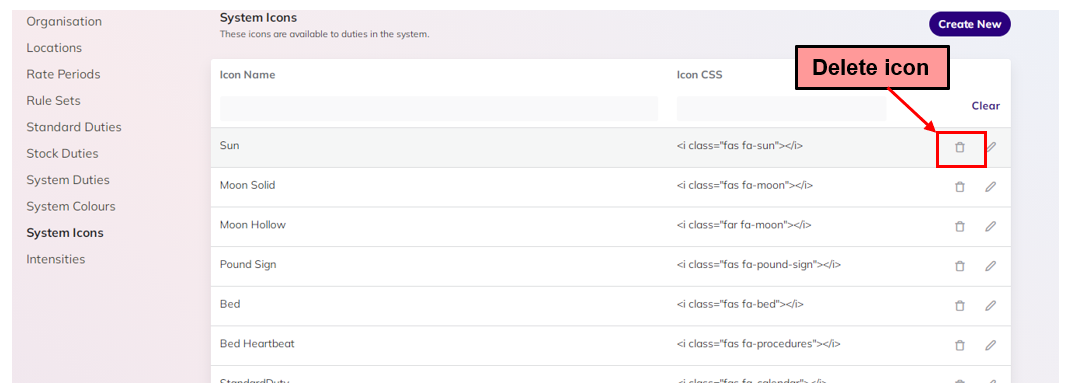The height and width of the screenshot is (392, 1074).
Task: Delete the Moon Hollow icon
Action: (x=960, y=226)
